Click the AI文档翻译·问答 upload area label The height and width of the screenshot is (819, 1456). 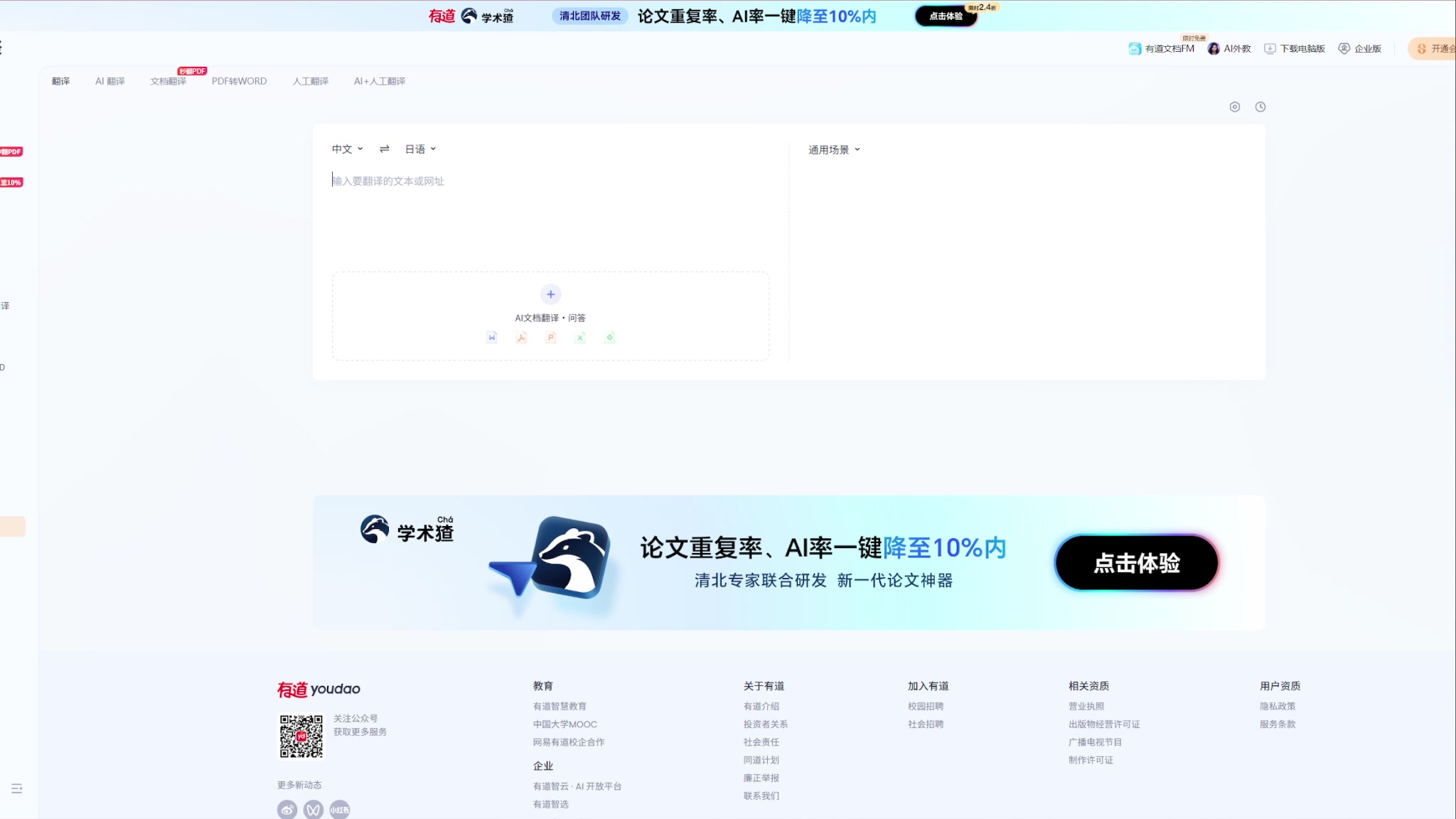550,318
